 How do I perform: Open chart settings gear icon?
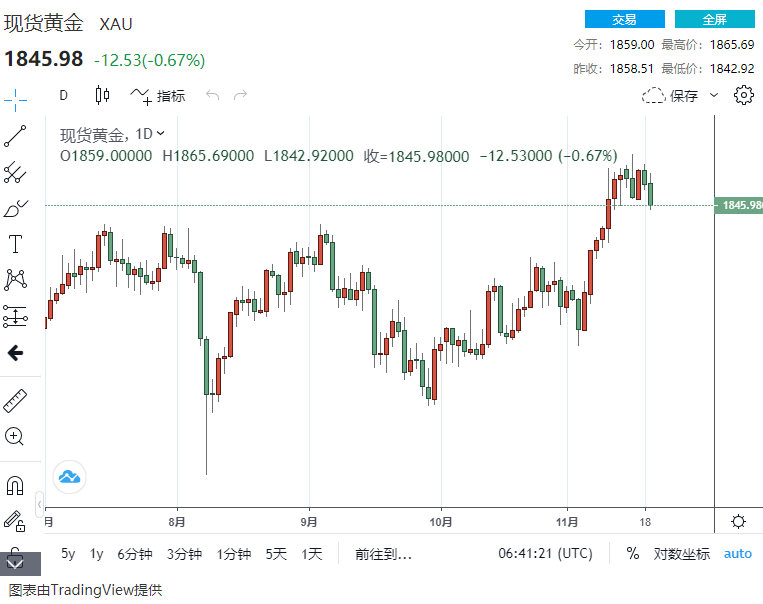click(x=743, y=96)
